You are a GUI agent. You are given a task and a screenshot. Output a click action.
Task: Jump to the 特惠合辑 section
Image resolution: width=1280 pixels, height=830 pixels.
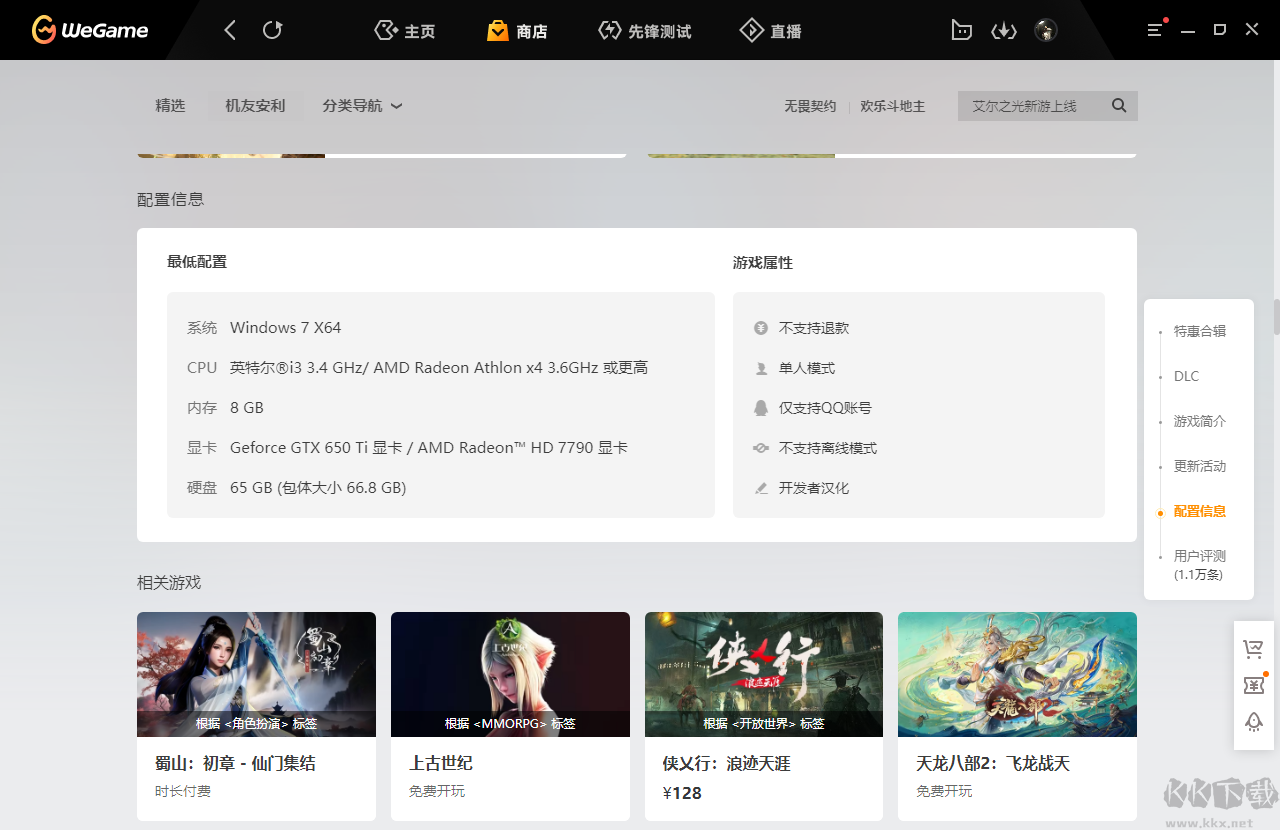coord(1199,331)
